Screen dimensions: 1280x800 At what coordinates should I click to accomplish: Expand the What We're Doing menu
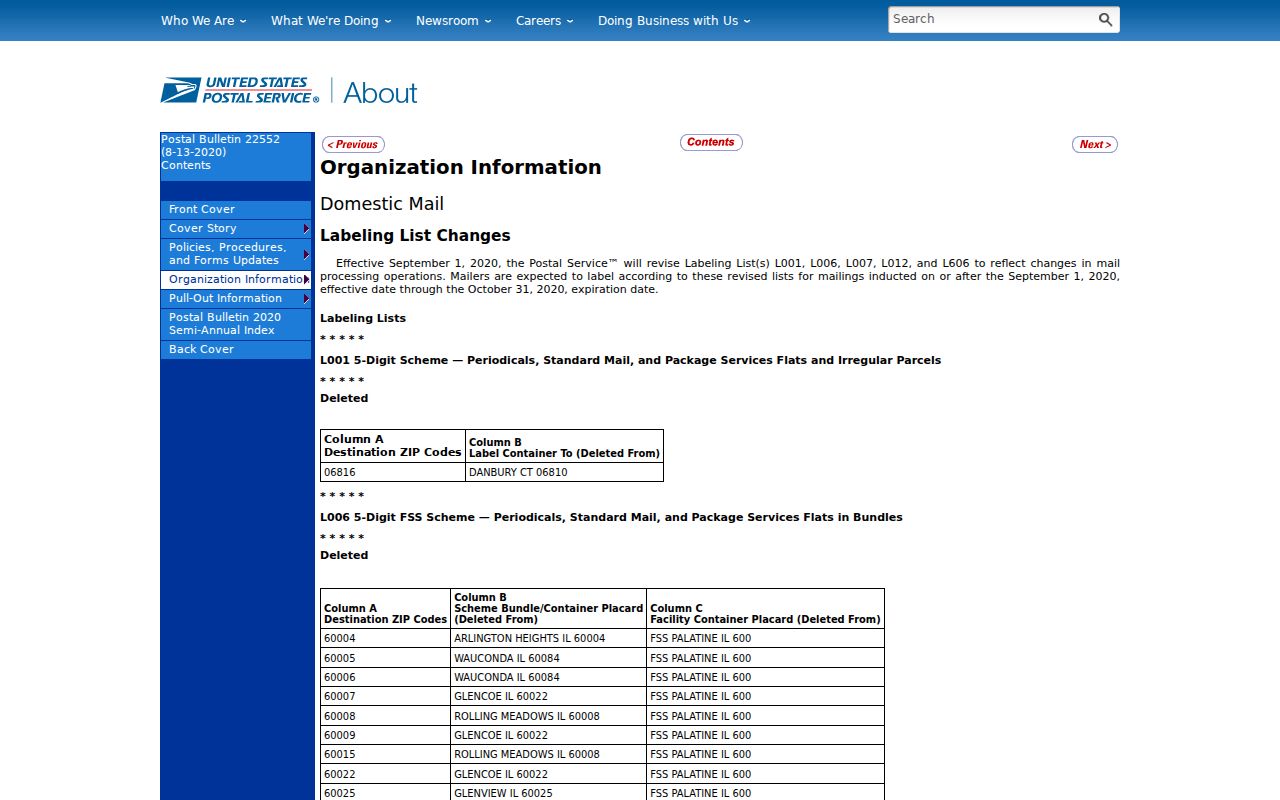(x=331, y=20)
